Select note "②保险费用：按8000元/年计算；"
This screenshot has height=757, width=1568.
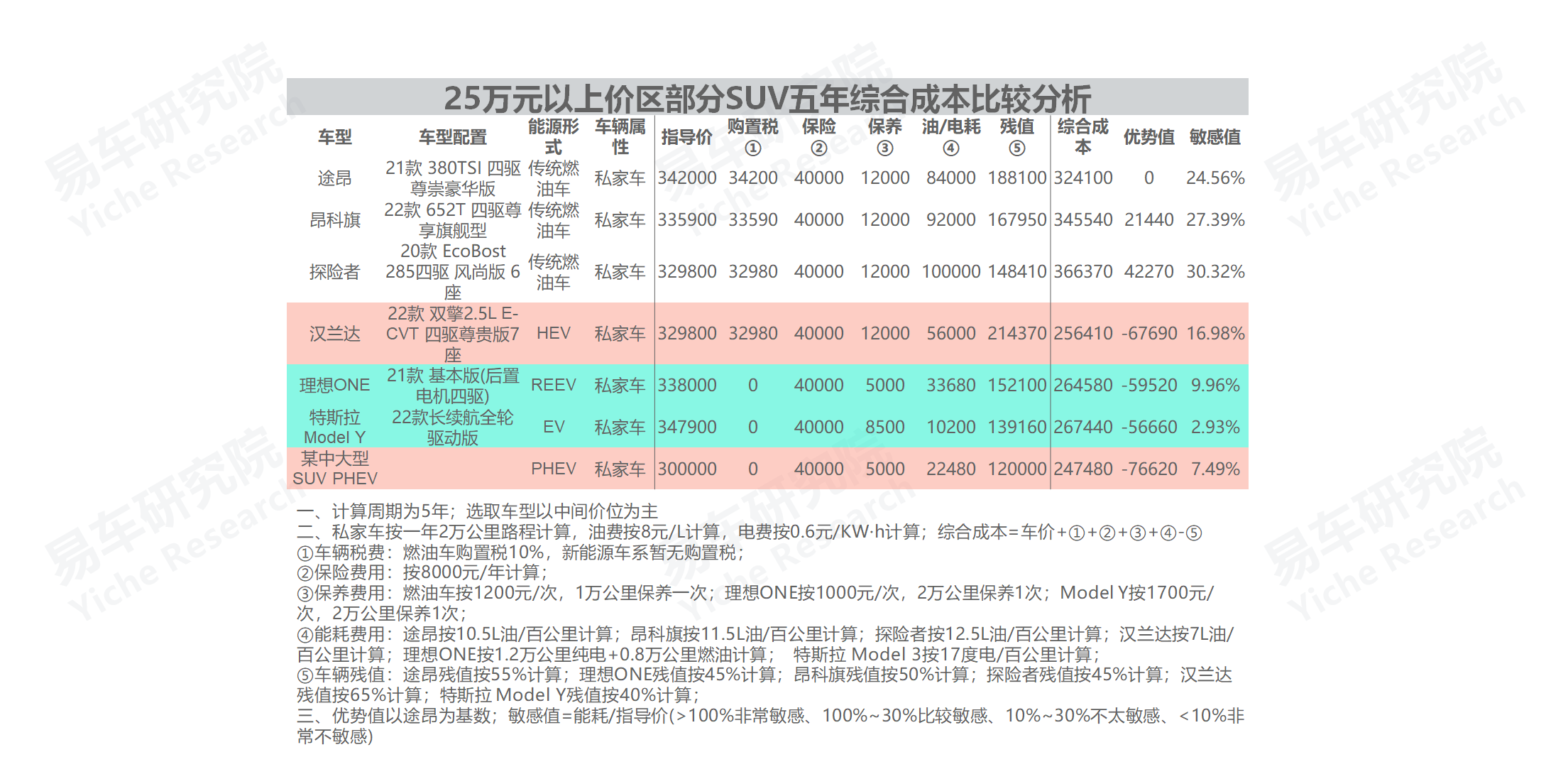tap(422, 572)
